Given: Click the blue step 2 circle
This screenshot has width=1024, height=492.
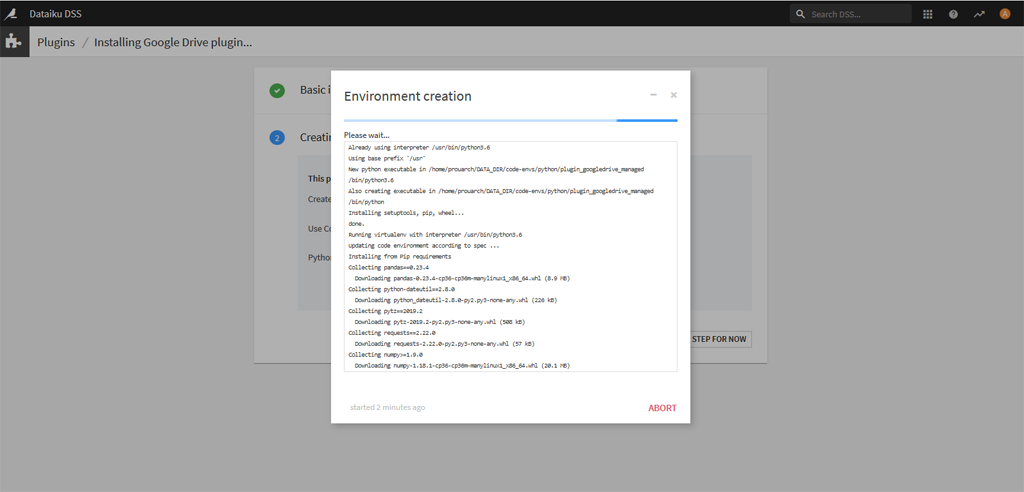Looking at the screenshot, I should click(277, 138).
